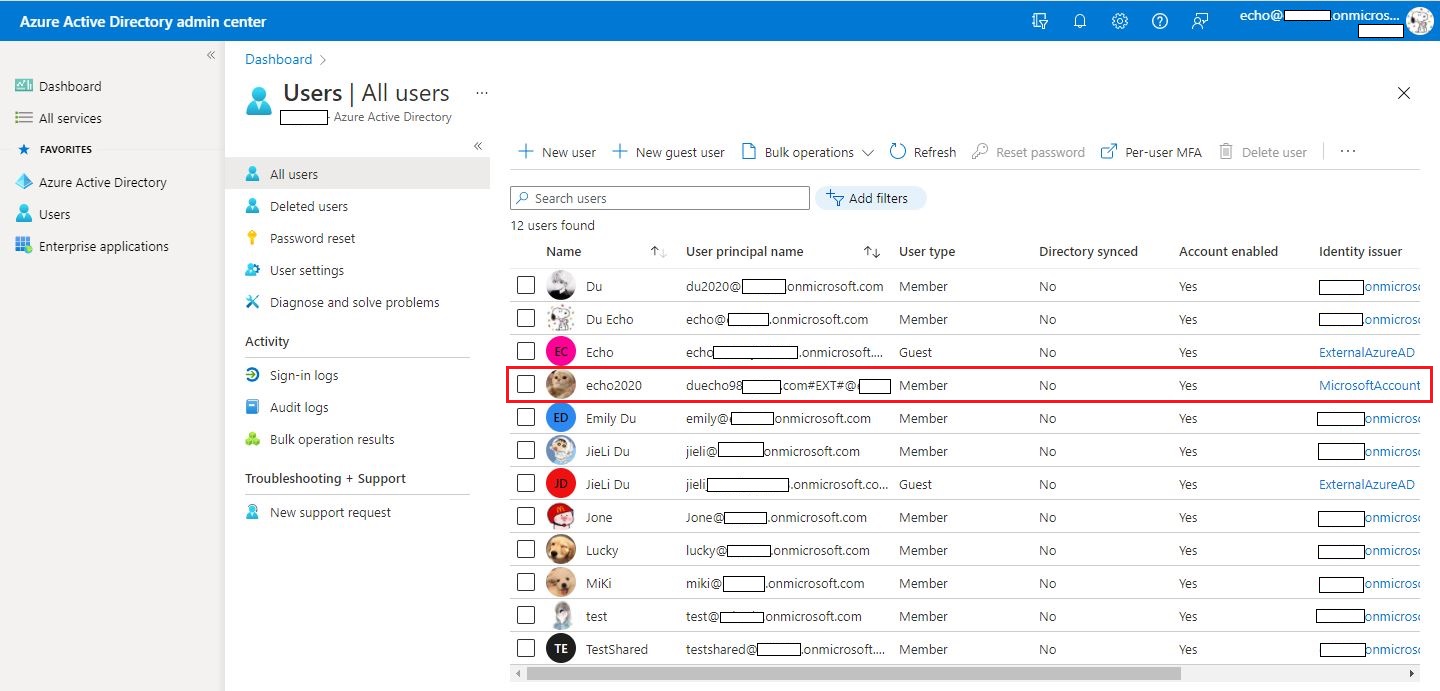Click the Du user avatar

point(561,286)
